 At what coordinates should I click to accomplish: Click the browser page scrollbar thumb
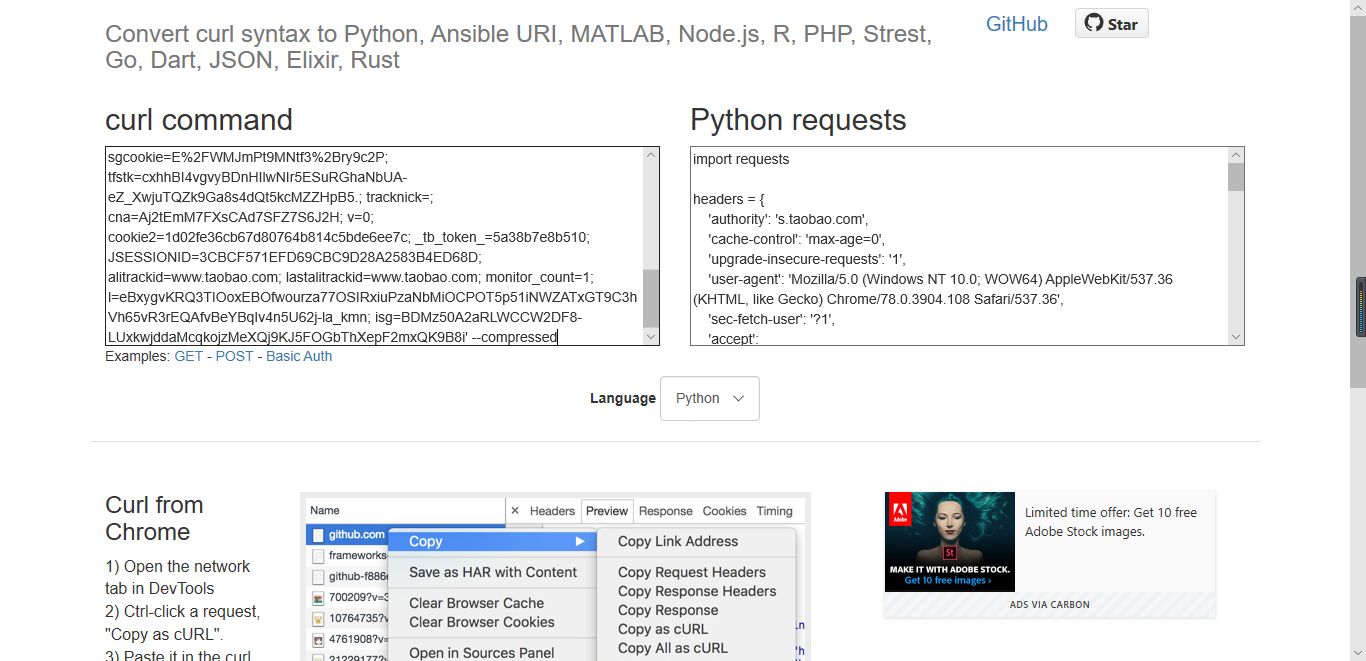pos(1358,200)
